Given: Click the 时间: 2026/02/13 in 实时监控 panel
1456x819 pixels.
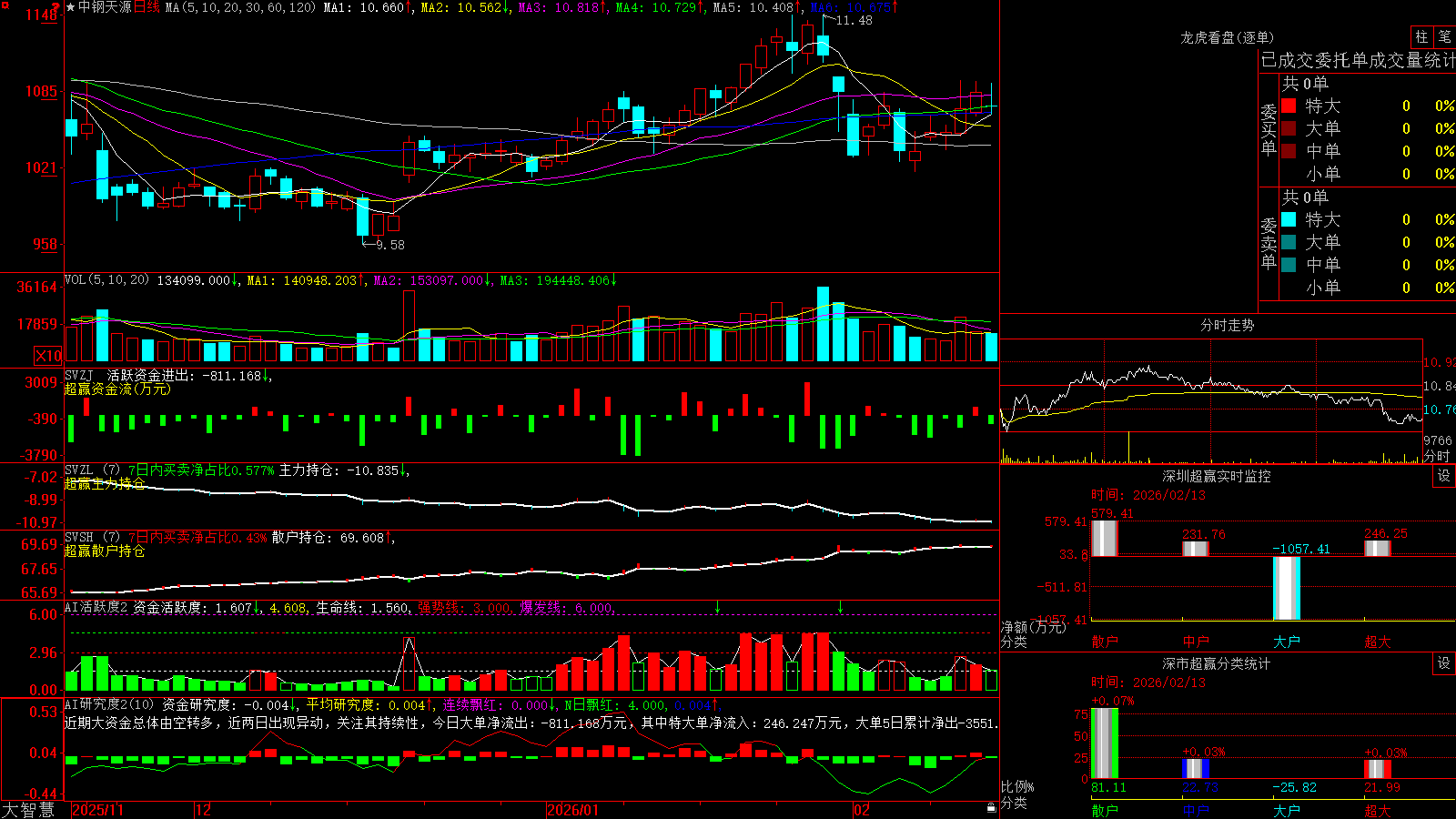Looking at the screenshot, I should coord(1148,495).
